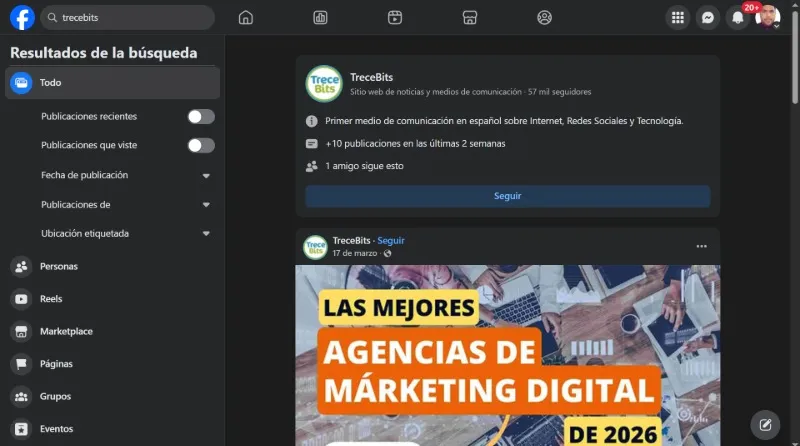Screen dimensions: 800x446
Task: Select Personas results filter
Action: pos(112,266)
